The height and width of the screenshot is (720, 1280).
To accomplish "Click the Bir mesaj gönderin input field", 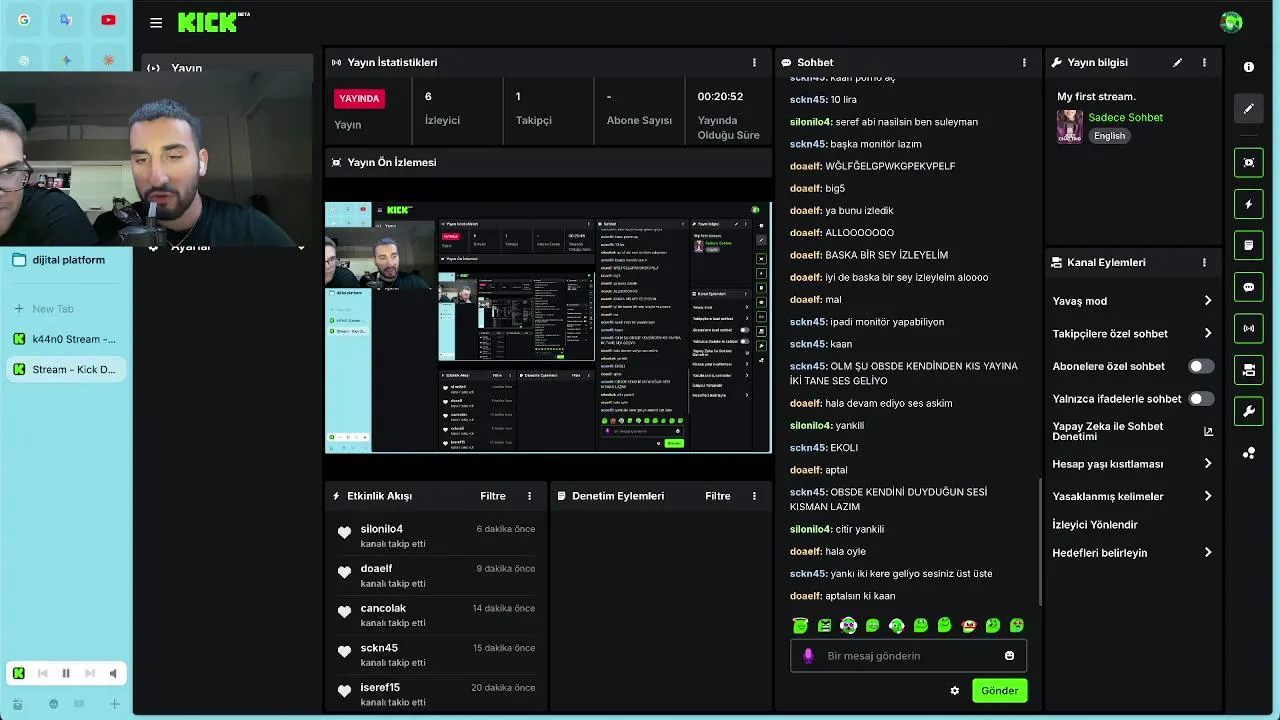I will tap(908, 656).
